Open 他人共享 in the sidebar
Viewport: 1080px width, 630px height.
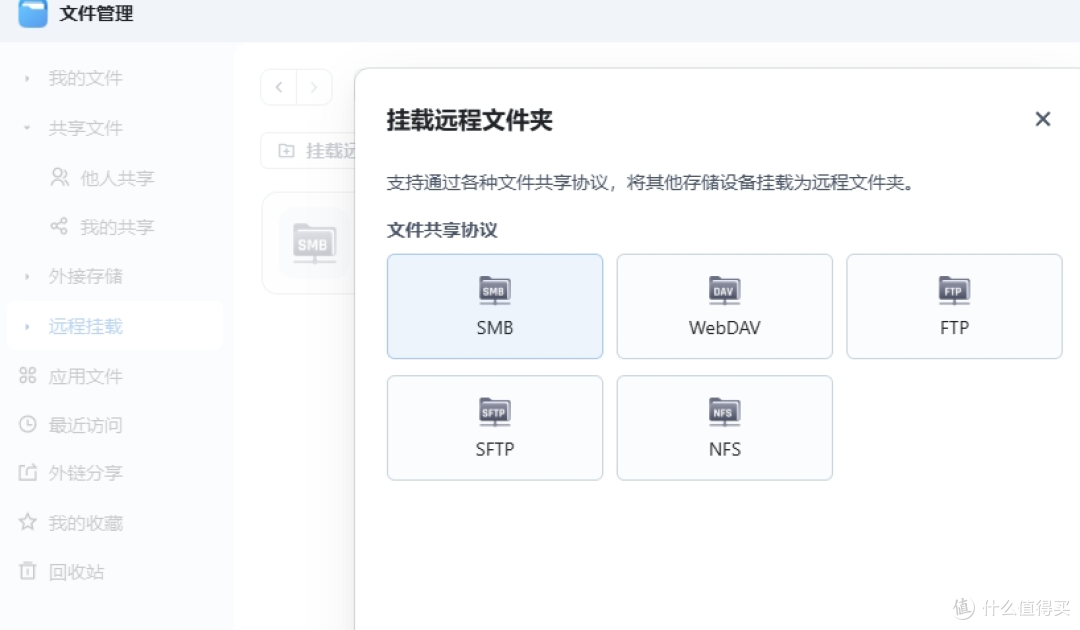(x=117, y=178)
